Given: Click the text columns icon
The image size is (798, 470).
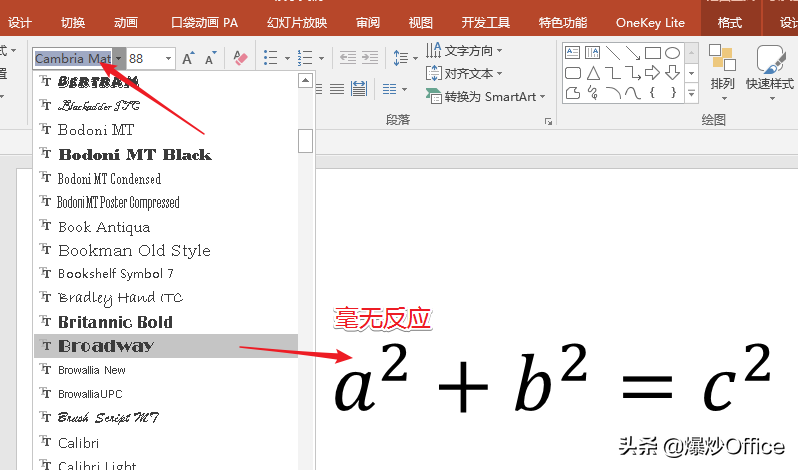Looking at the screenshot, I should pos(390,90).
